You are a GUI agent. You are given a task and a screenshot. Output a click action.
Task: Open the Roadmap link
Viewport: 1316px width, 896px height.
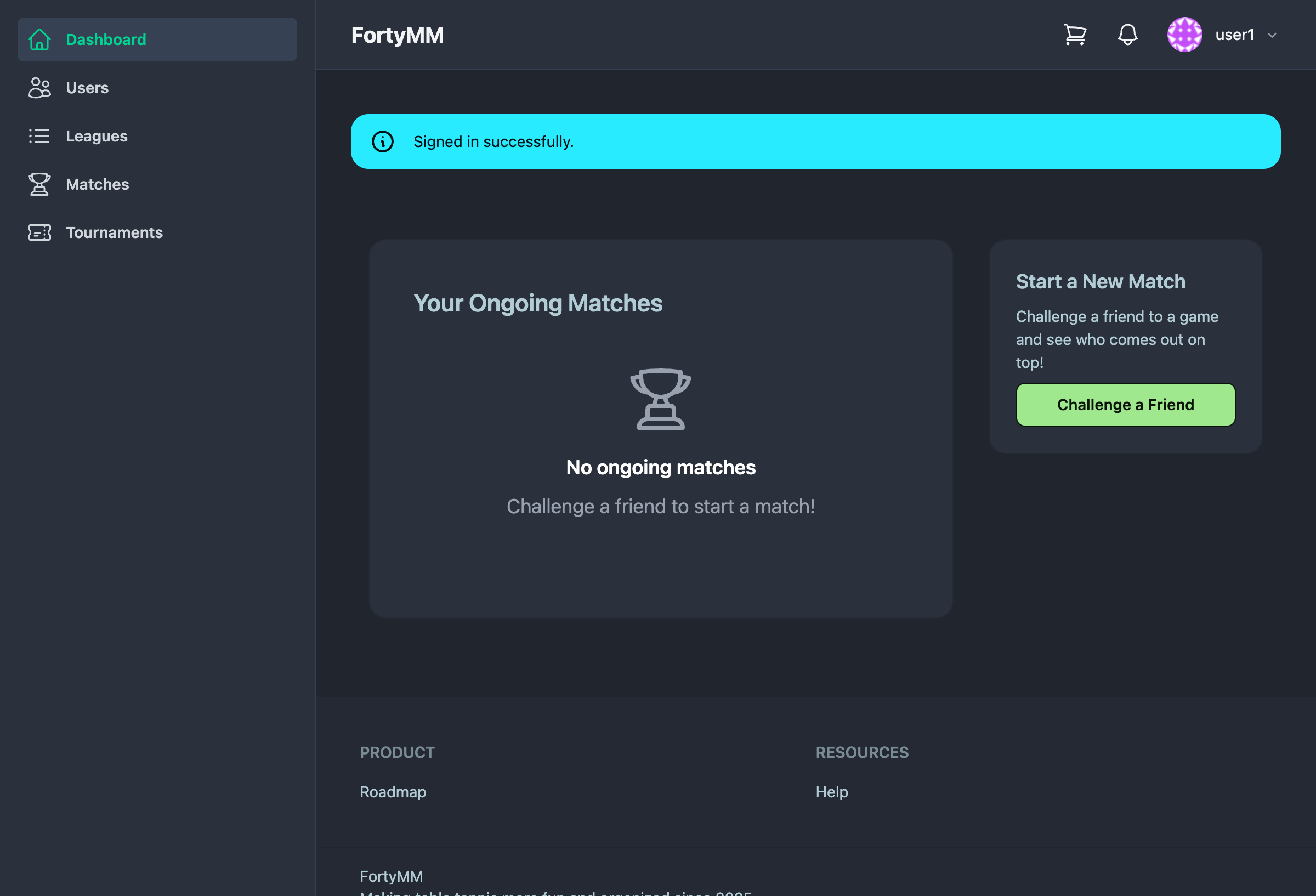(x=393, y=792)
